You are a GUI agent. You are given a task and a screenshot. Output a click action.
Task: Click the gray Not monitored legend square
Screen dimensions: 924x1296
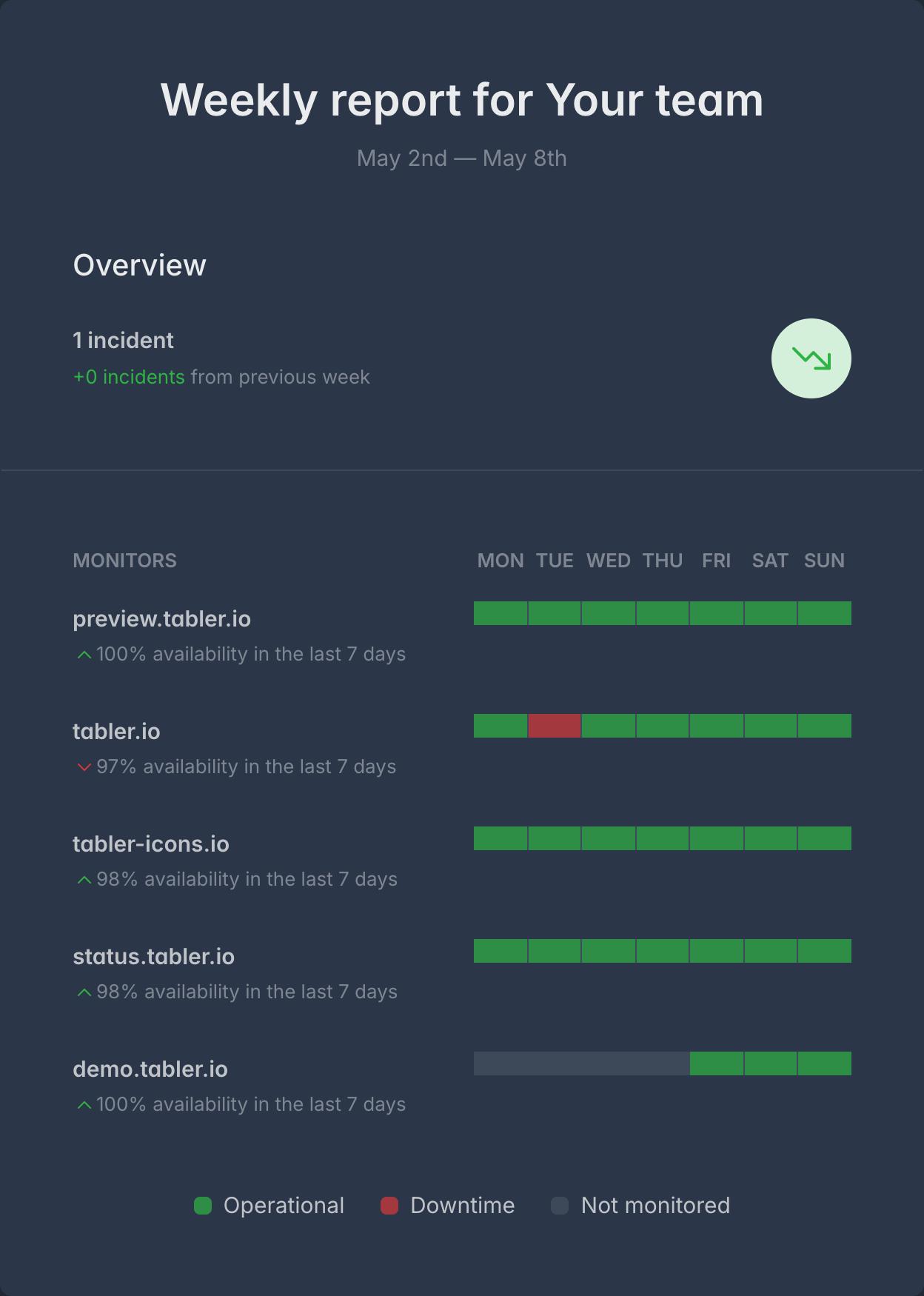(560, 1206)
